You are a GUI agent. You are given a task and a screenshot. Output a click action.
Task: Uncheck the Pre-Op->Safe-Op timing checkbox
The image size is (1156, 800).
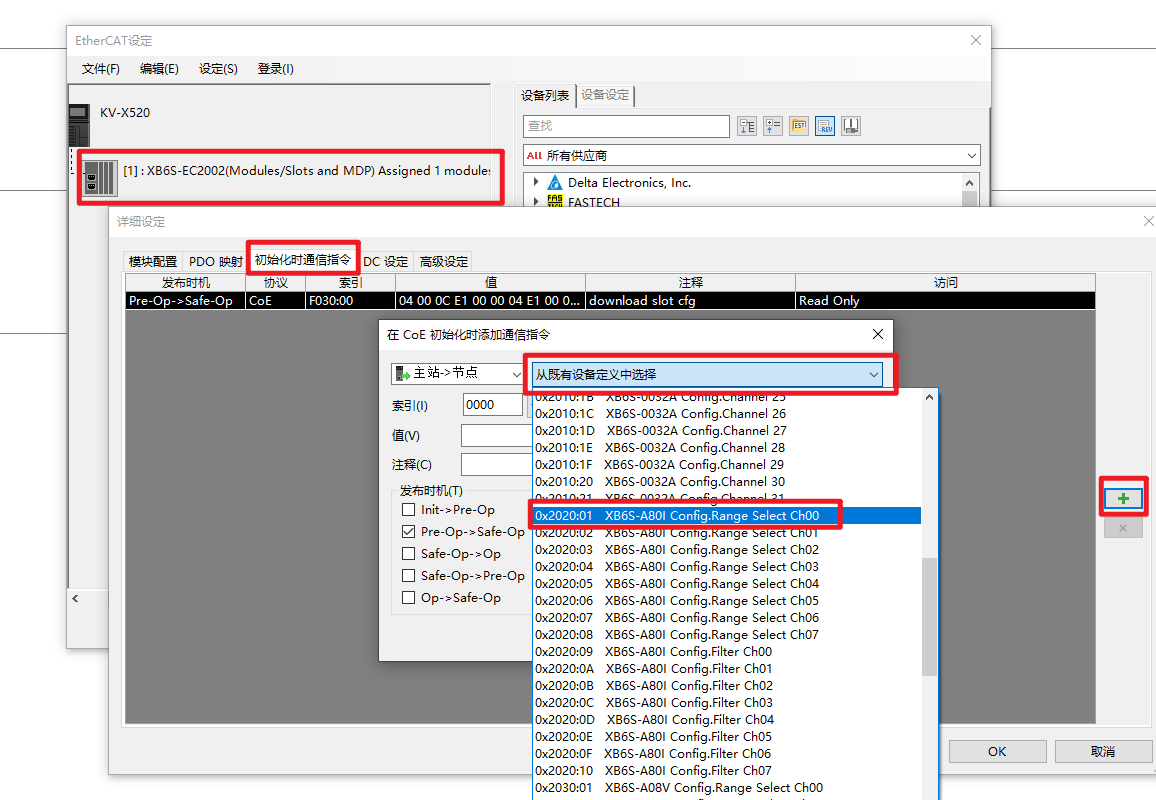click(408, 532)
